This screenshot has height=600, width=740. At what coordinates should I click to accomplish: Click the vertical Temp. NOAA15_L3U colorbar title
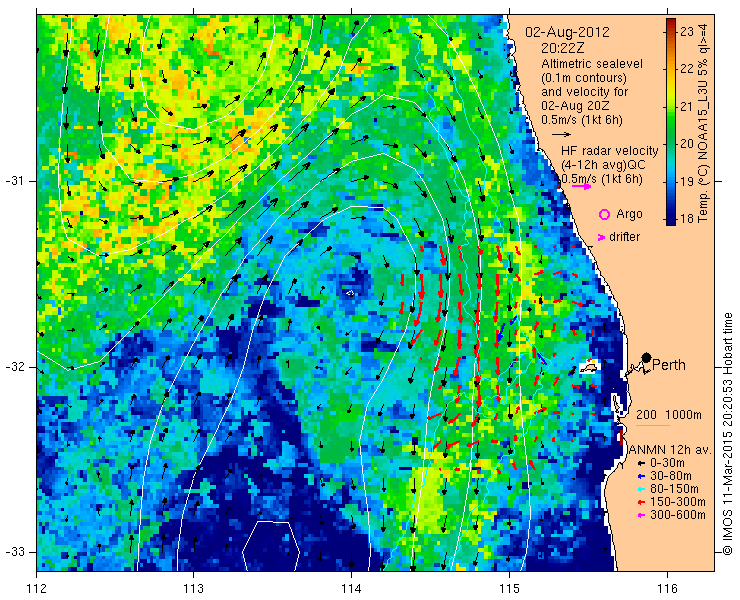(x=703, y=121)
